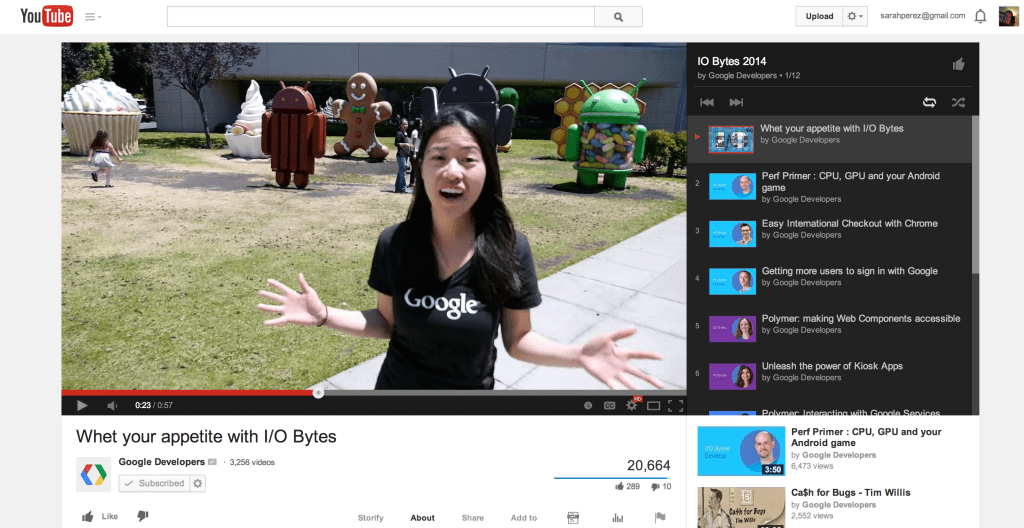1024x528 pixels.
Task: Open subscription settings gear
Action: click(x=197, y=484)
